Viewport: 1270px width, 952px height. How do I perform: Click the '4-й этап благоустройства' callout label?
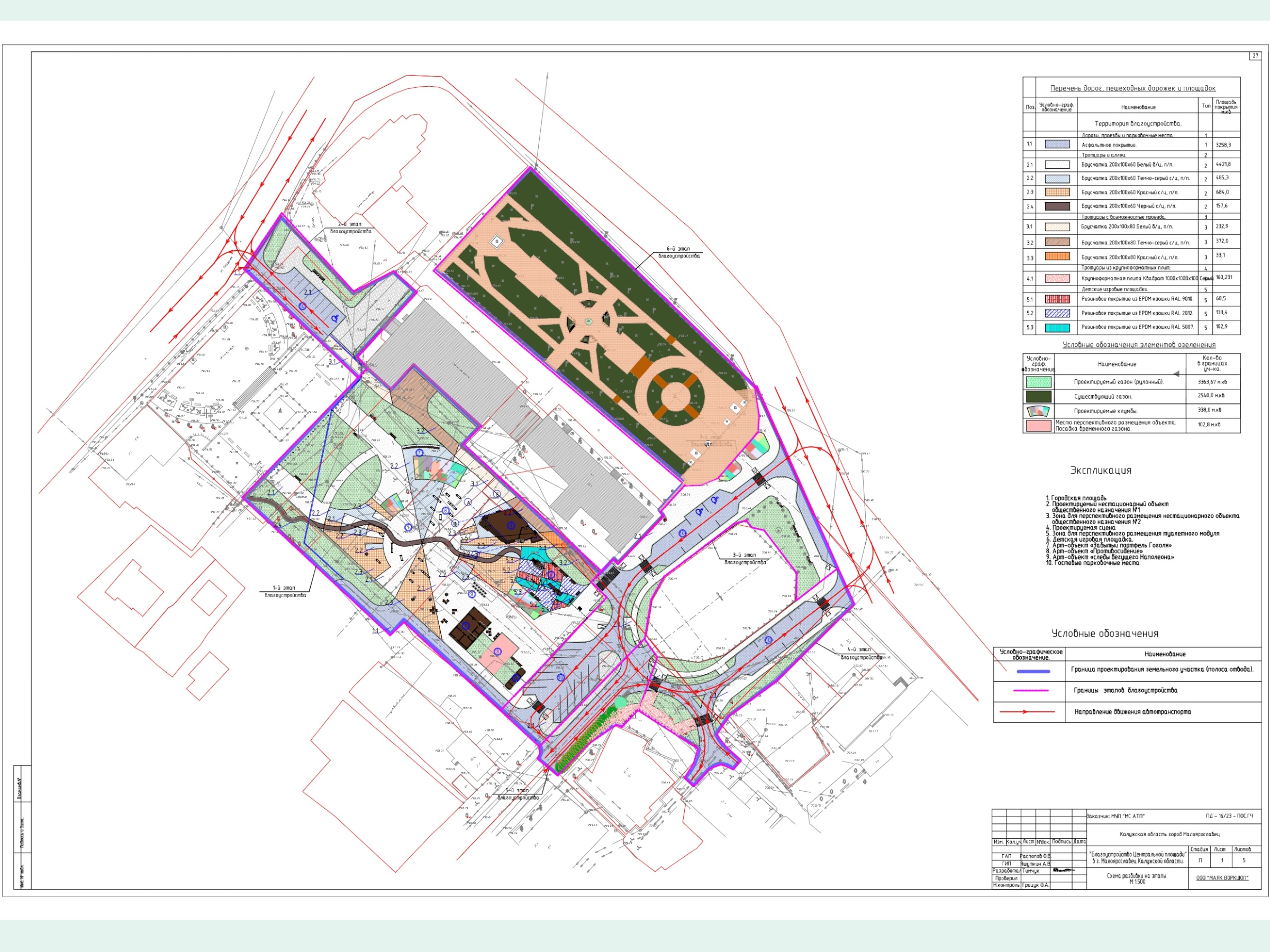(861, 654)
